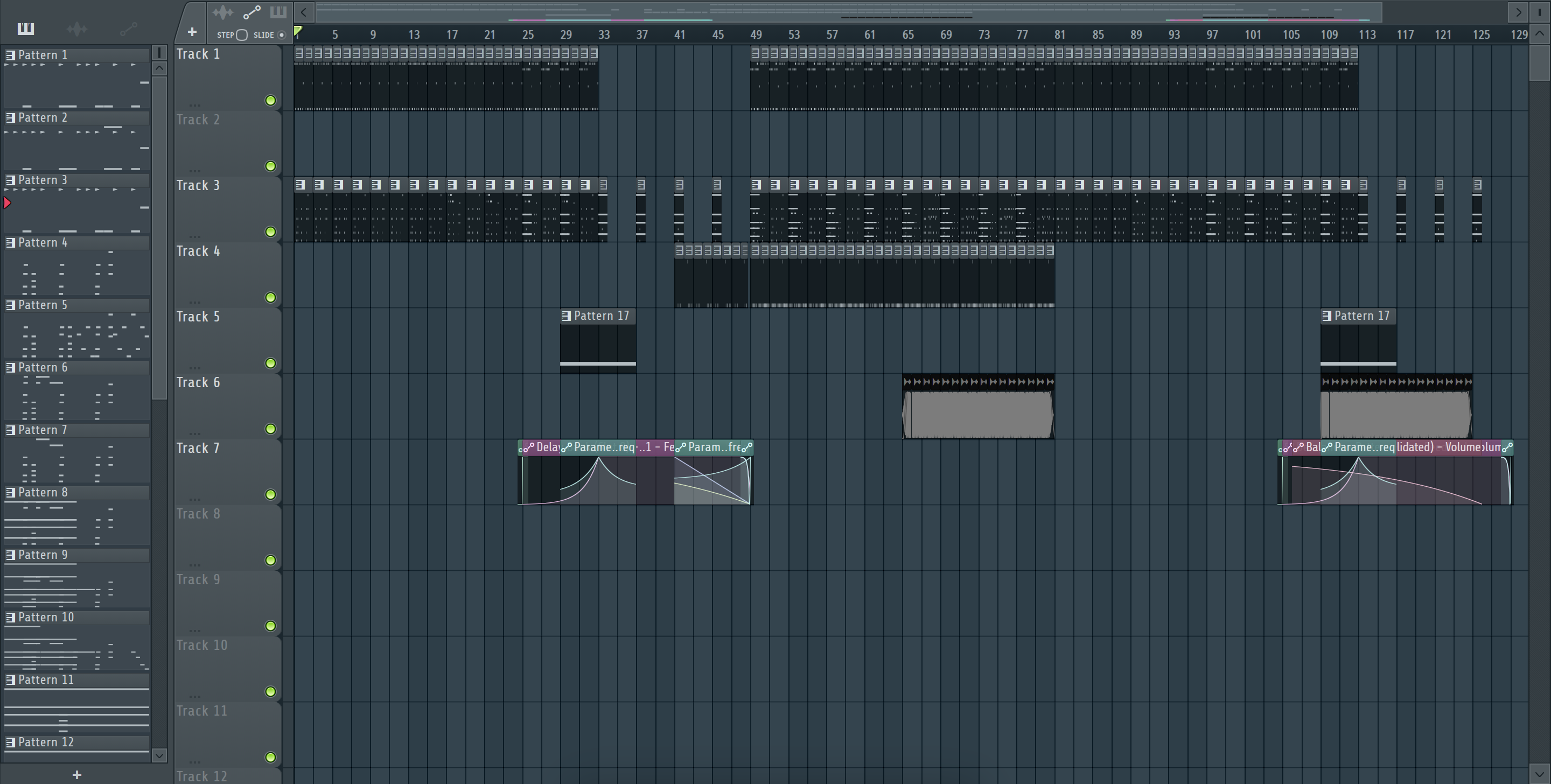
Task: Mute Track 10 with its green light
Action: 270,691
